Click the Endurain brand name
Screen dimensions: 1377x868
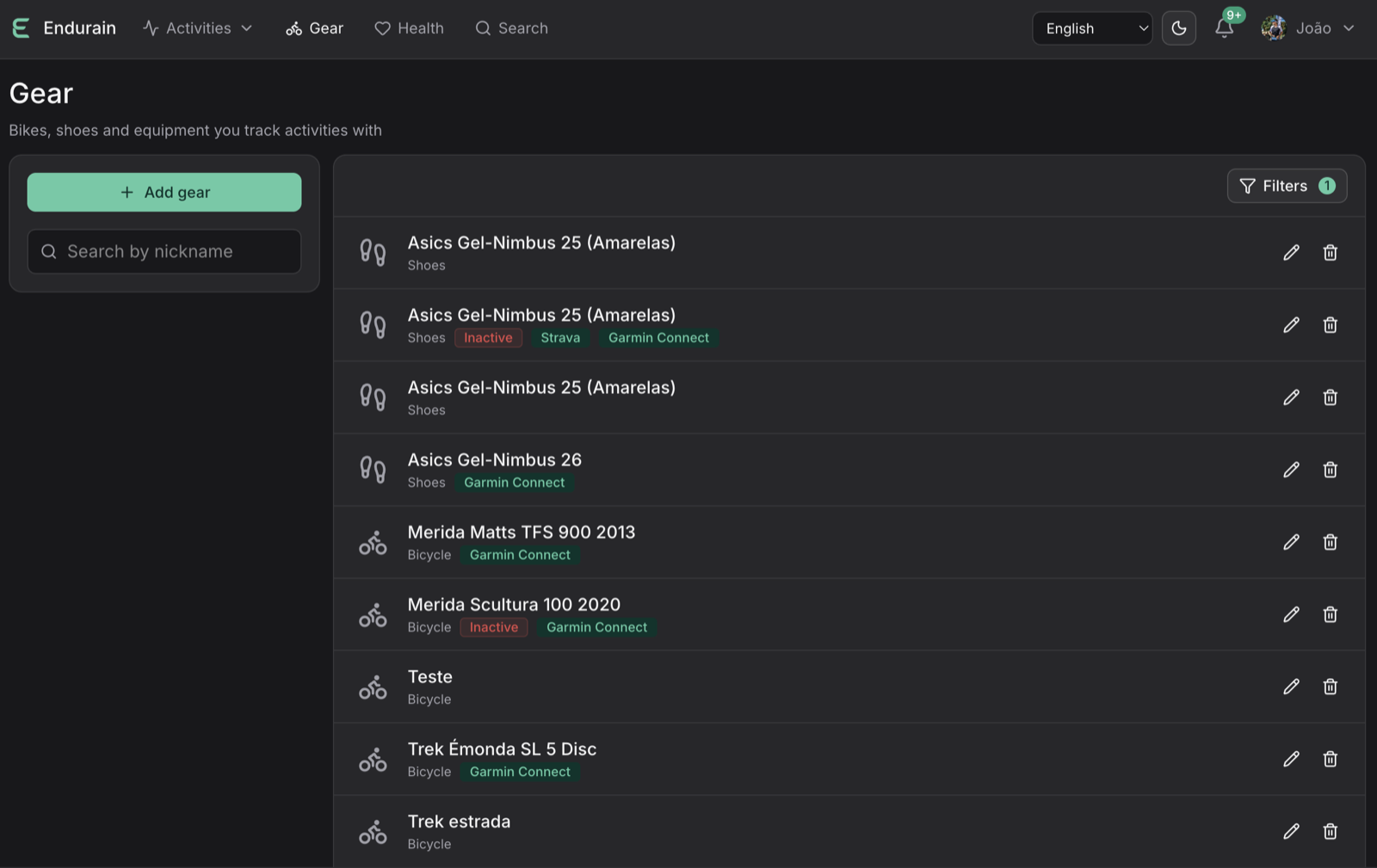tap(79, 28)
